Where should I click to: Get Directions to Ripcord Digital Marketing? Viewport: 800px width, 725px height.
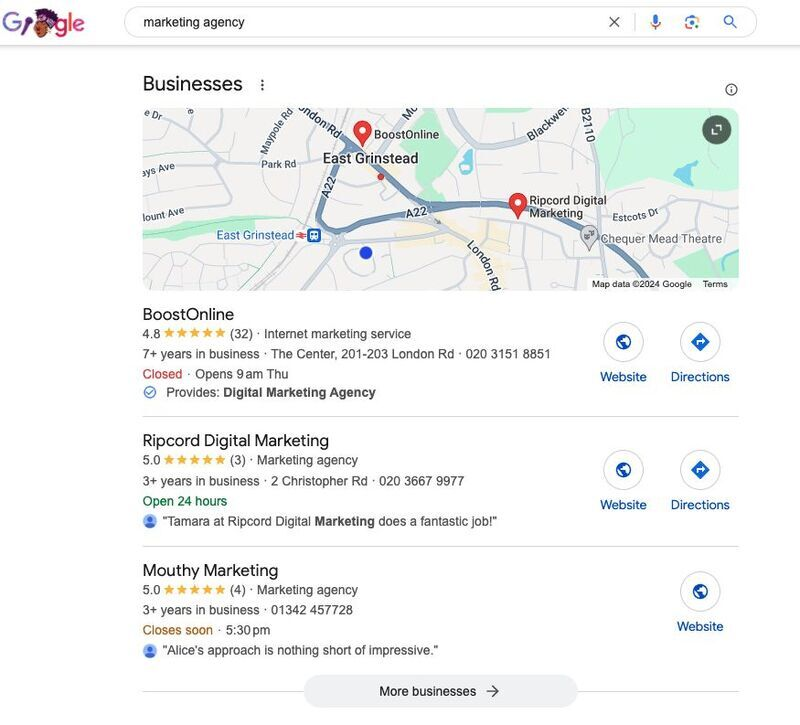coord(700,469)
